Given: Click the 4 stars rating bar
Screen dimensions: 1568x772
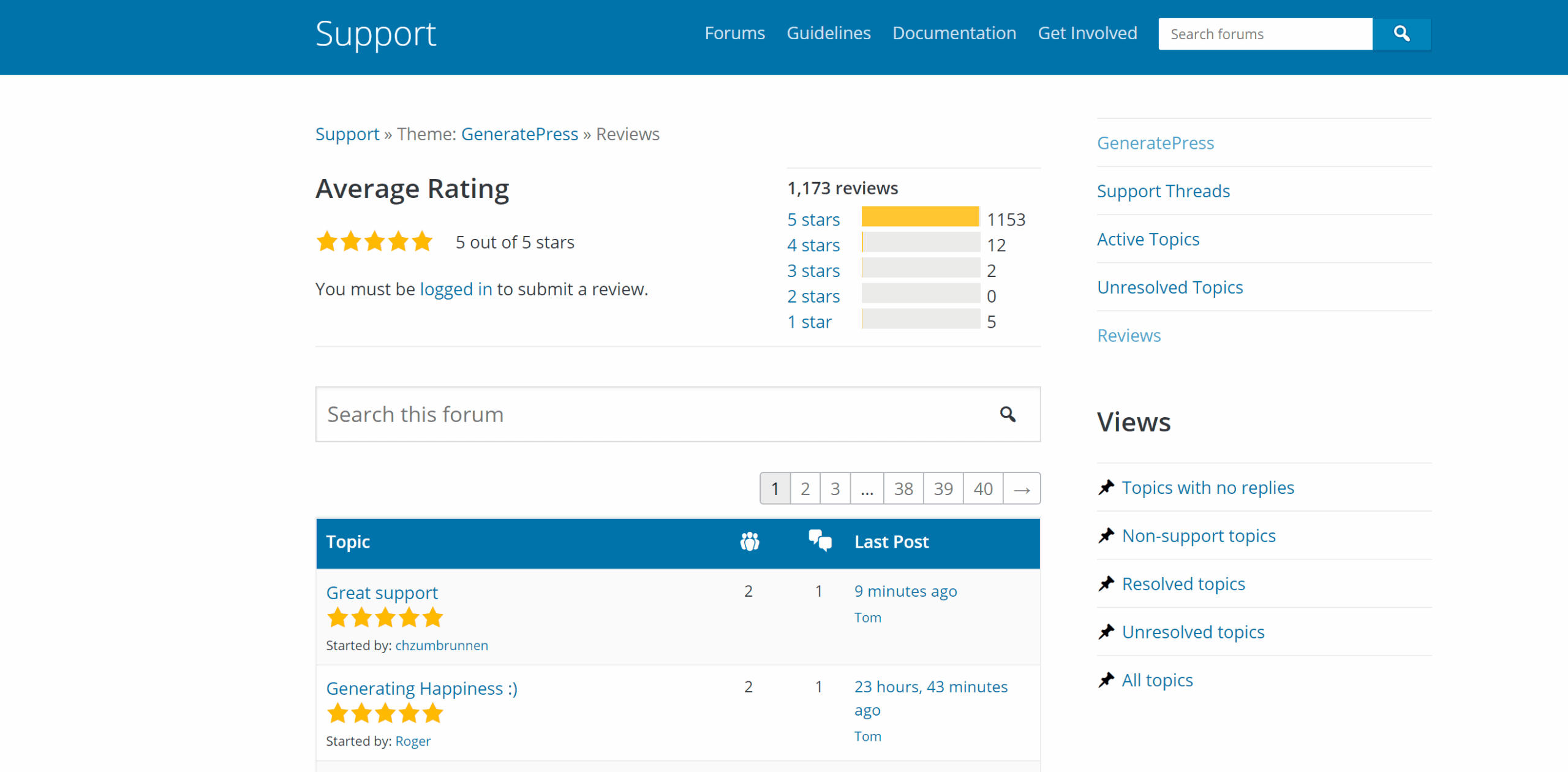Looking at the screenshot, I should click(921, 242).
